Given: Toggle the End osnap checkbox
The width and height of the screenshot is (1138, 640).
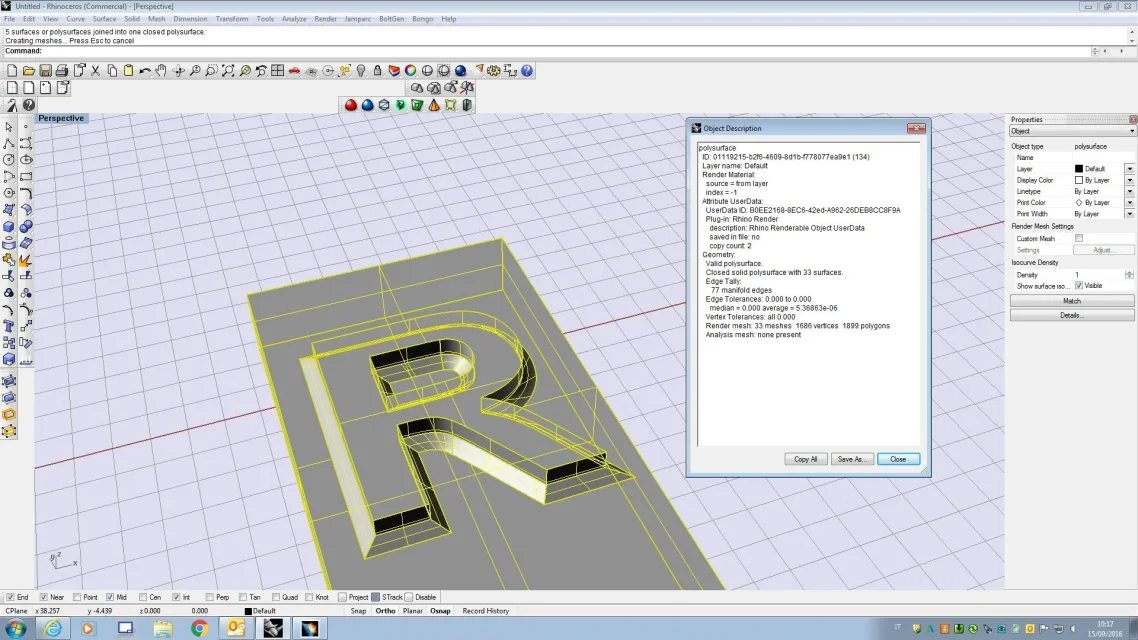Looking at the screenshot, I should tap(10, 597).
